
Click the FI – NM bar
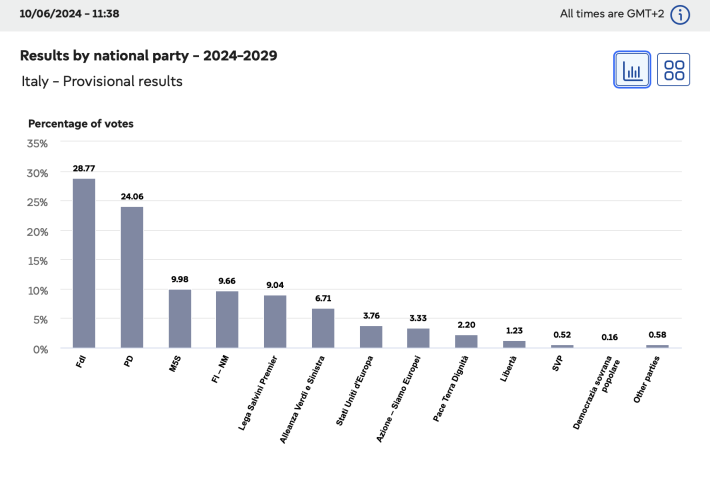pos(227,319)
